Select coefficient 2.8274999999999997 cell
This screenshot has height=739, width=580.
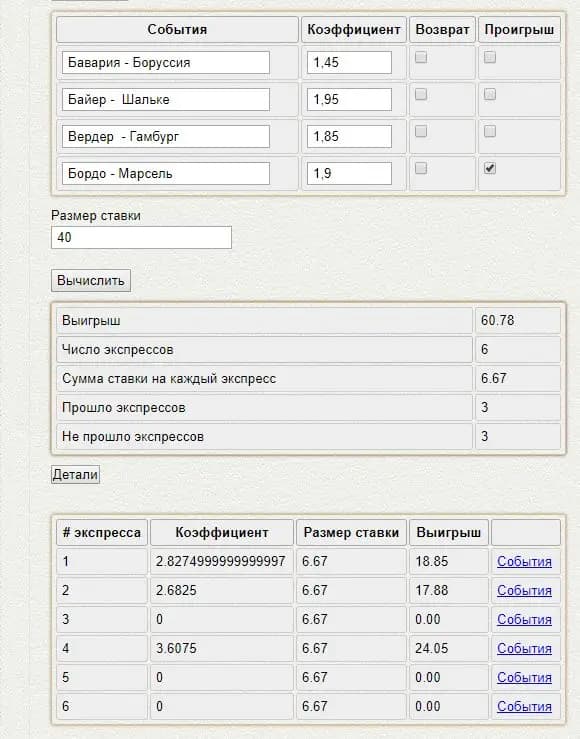click(221, 561)
